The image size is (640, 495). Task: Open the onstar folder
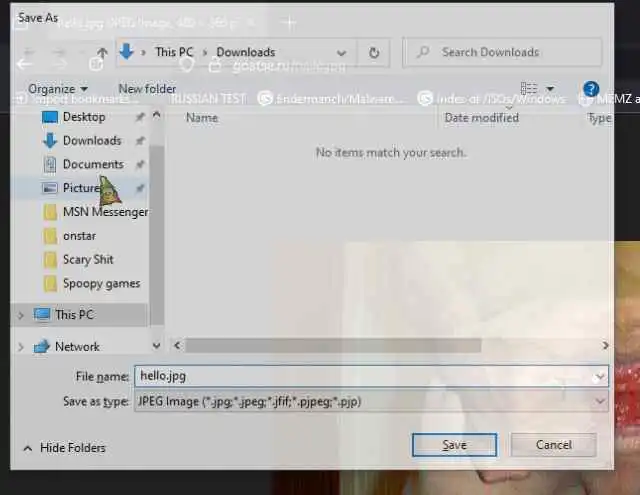tap(79, 236)
